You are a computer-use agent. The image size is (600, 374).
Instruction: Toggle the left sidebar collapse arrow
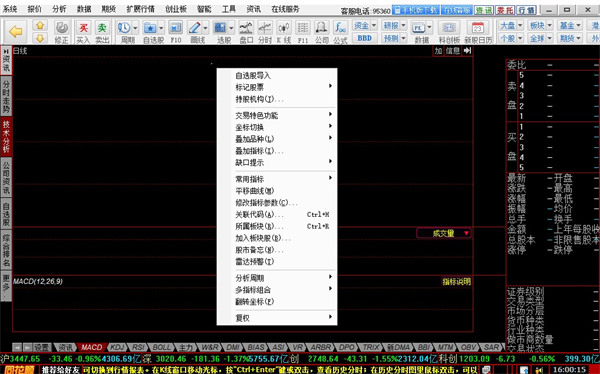pyautogui.click(x=6, y=51)
